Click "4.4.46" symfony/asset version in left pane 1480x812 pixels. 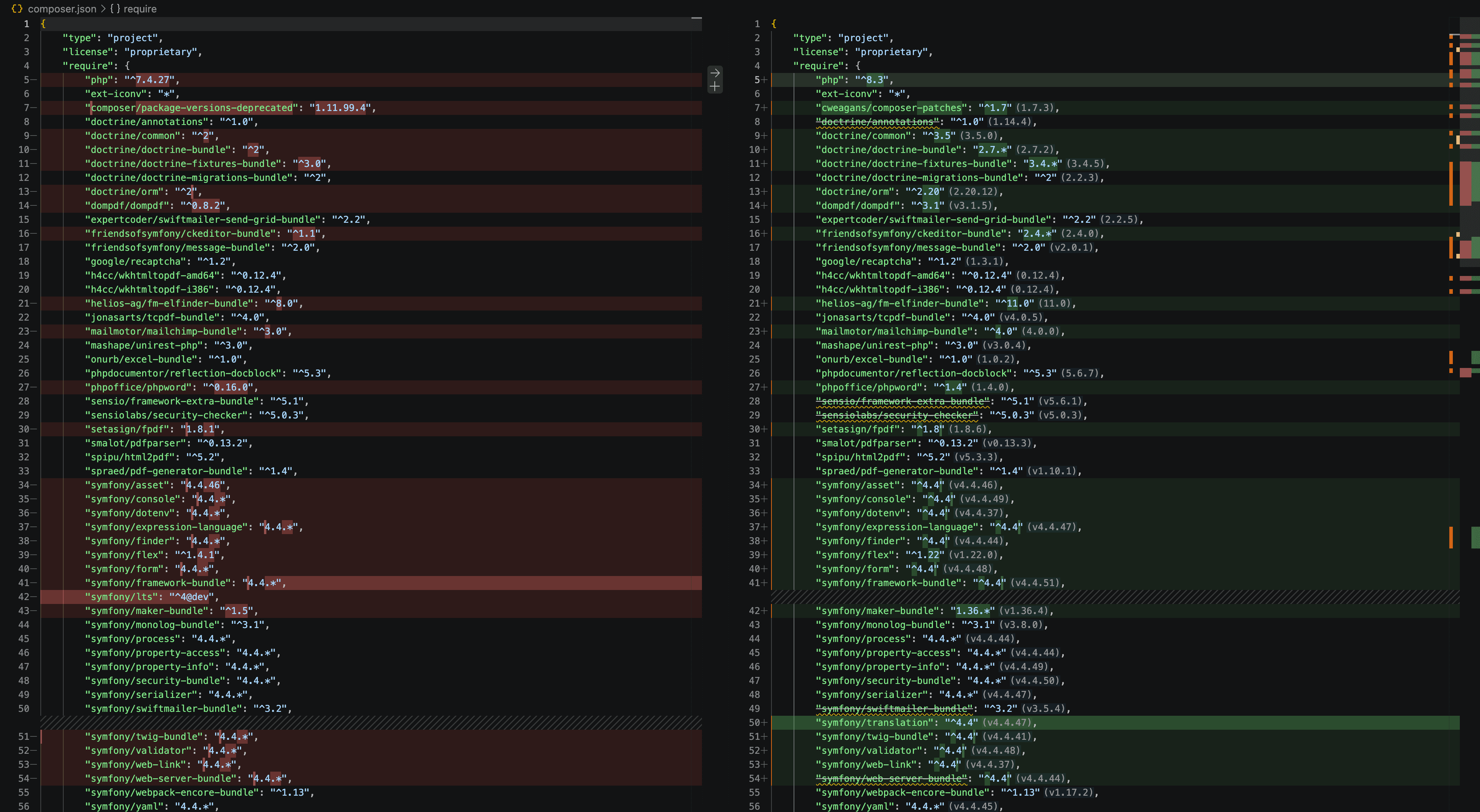203,485
